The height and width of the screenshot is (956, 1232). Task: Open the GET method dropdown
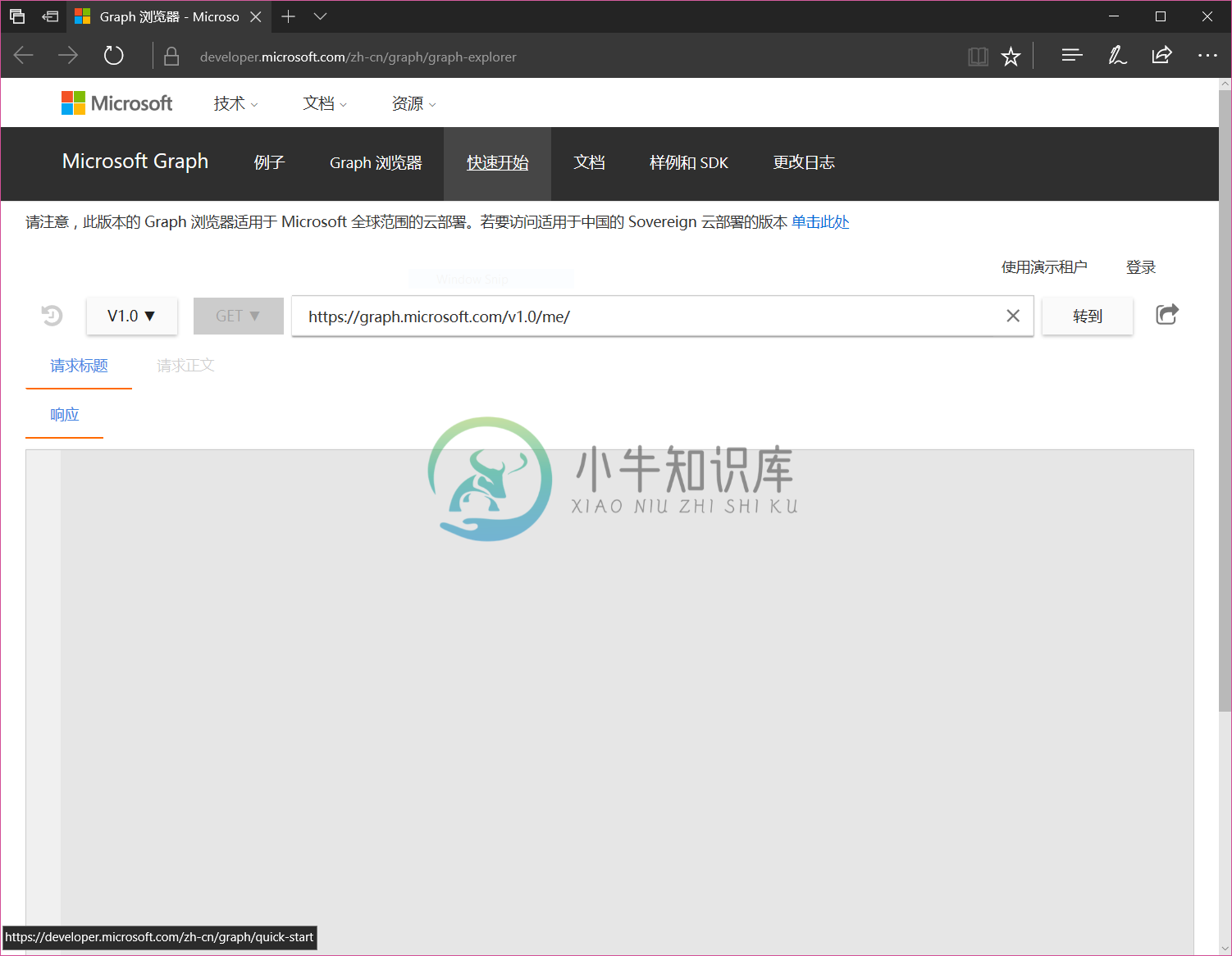pyautogui.click(x=238, y=316)
